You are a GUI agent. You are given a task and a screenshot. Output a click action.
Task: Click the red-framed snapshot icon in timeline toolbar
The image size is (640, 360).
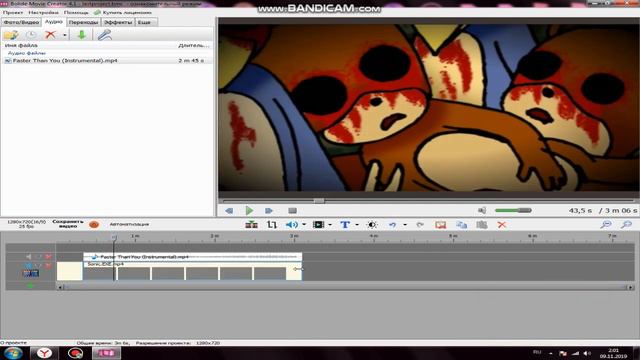pos(440,224)
